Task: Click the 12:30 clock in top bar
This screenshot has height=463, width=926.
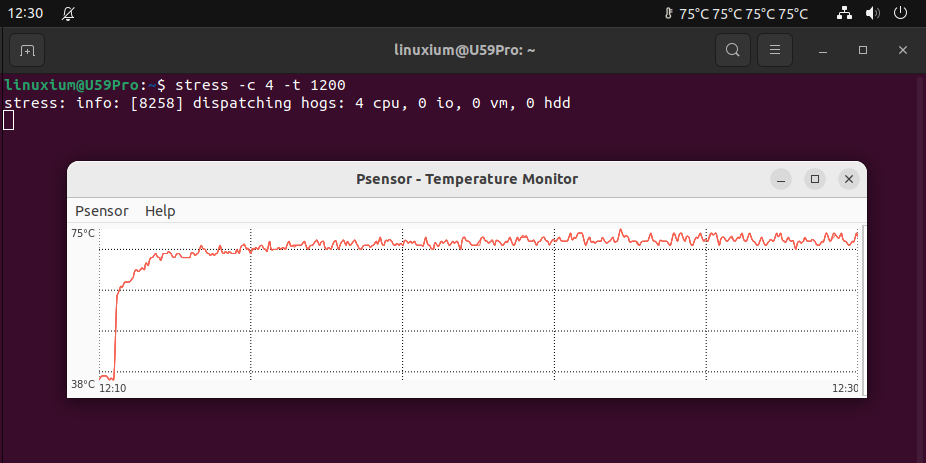Action: [25, 13]
